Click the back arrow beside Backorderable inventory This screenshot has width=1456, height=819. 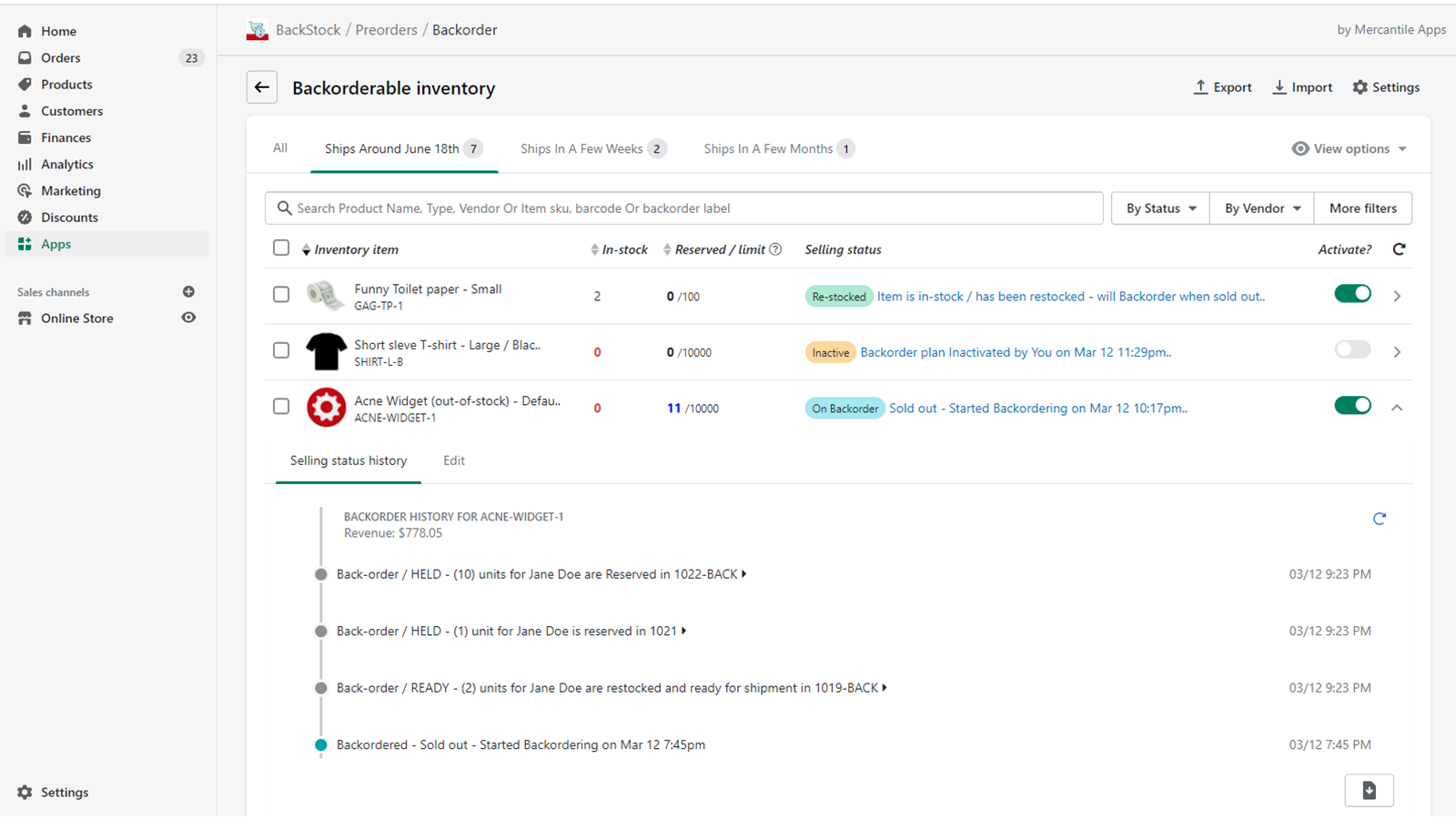262,87
